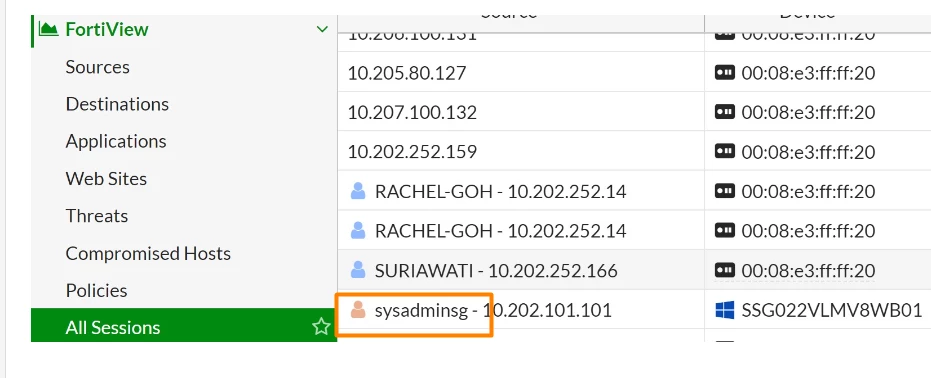Screen dimensions: 931x378
Task: Open the Web Sites page
Action: [x=106, y=179]
